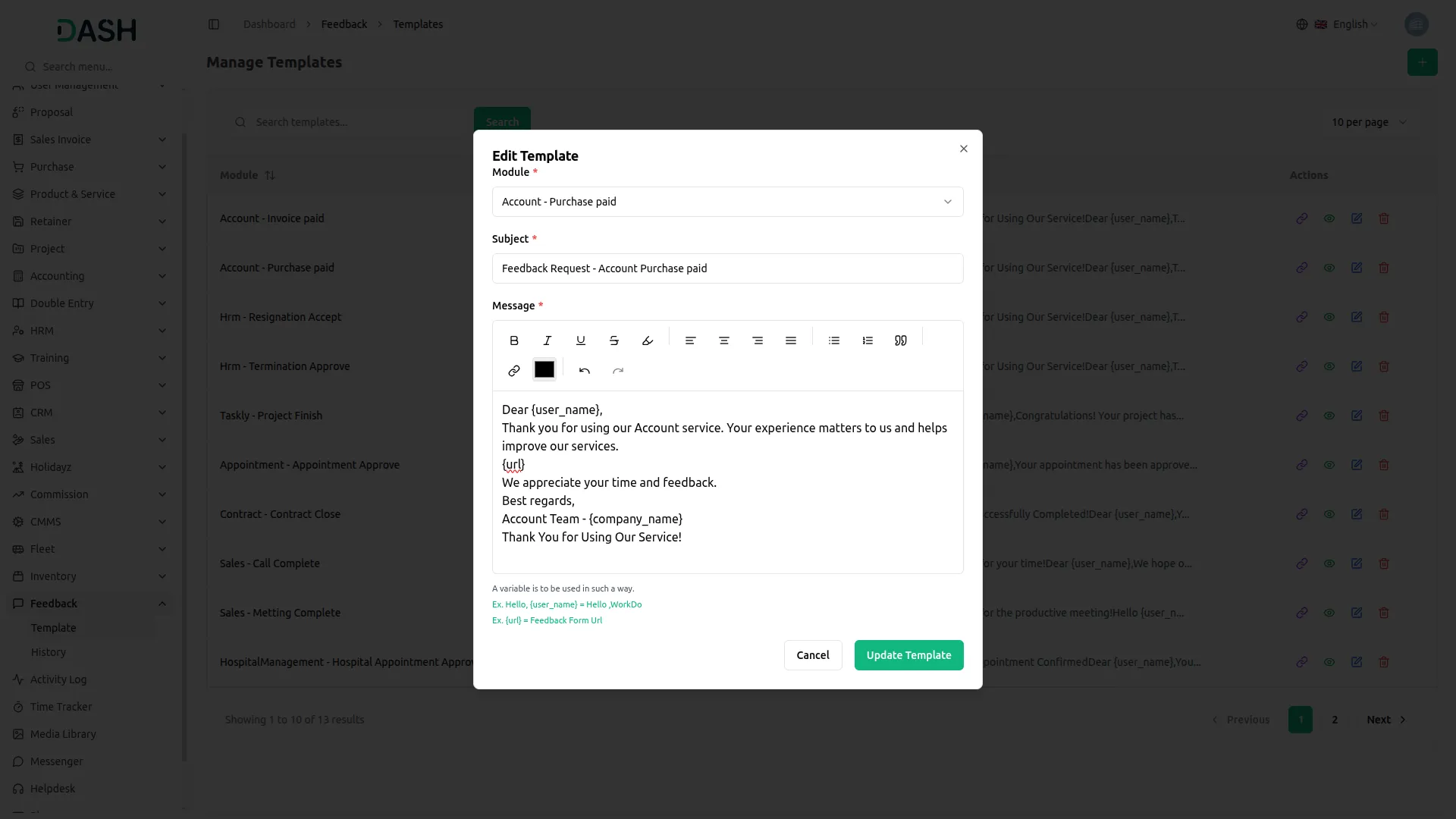
Task: Click the insert link icon
Action: 514,371
